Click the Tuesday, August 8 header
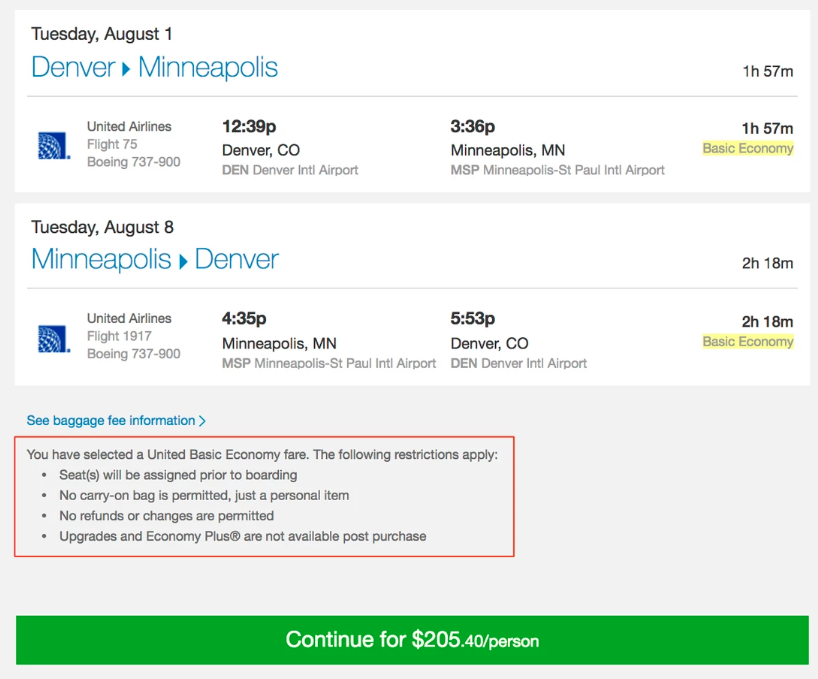Image resolution: width=818 pixels, height=679 pixels. 101,226
